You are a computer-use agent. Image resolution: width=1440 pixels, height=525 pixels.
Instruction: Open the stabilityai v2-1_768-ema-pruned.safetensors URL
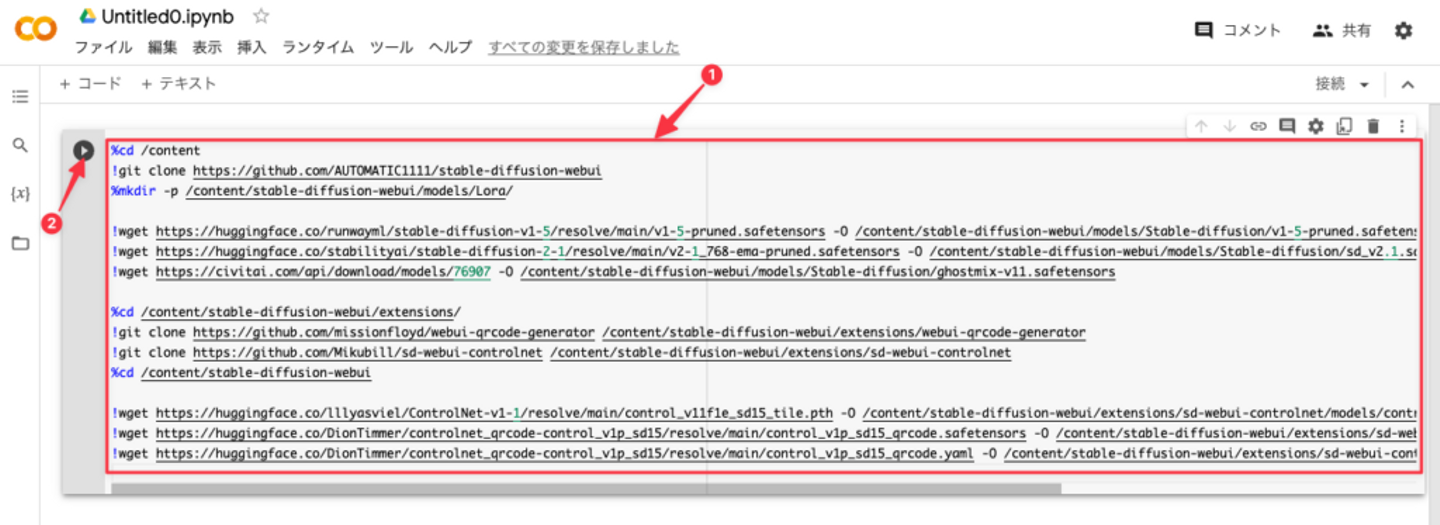pyautogui.click(x=529, y=251)
